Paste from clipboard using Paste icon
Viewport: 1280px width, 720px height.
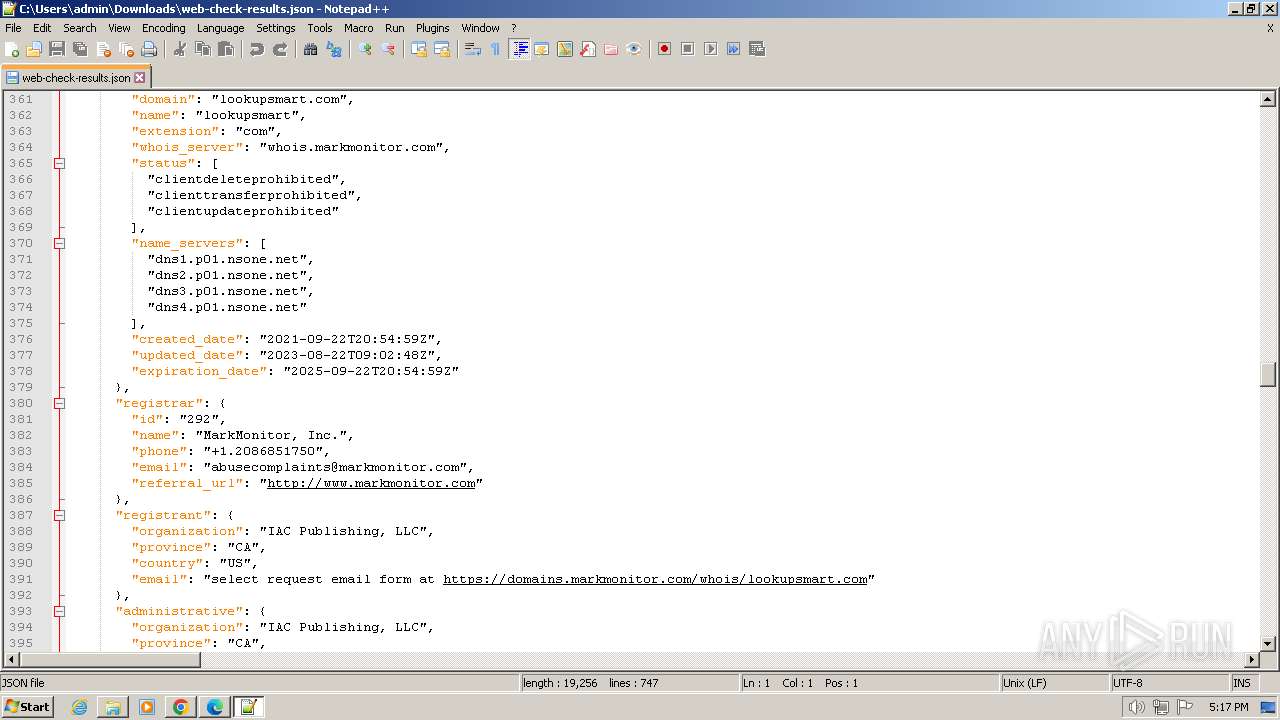tap(226, 49)
